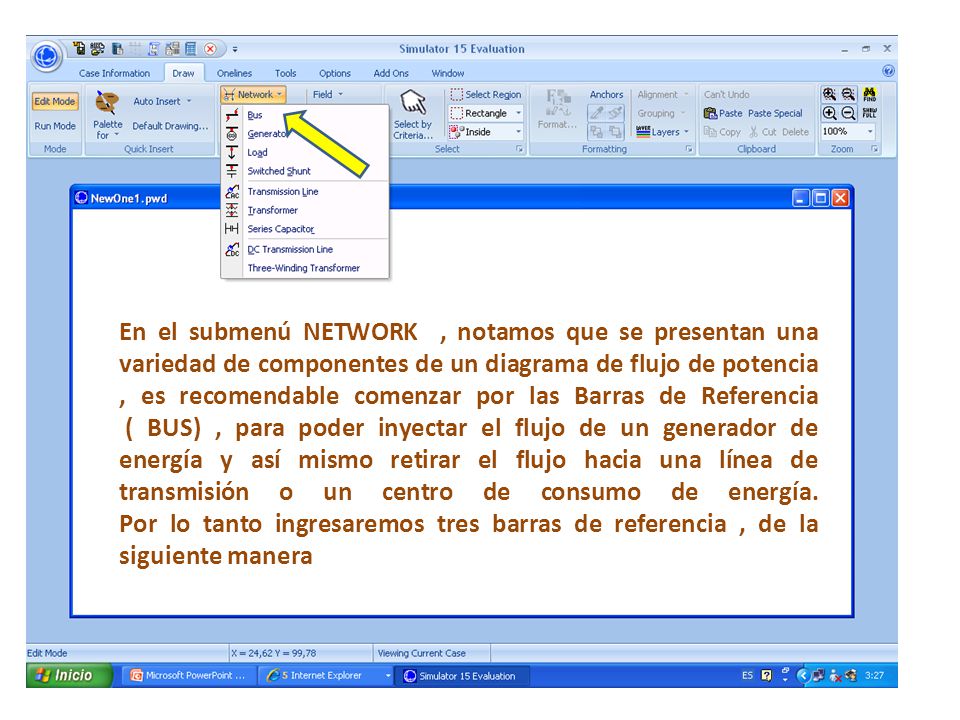
Task: Click the Bus icon in Network menu
Action: (232, 115)
